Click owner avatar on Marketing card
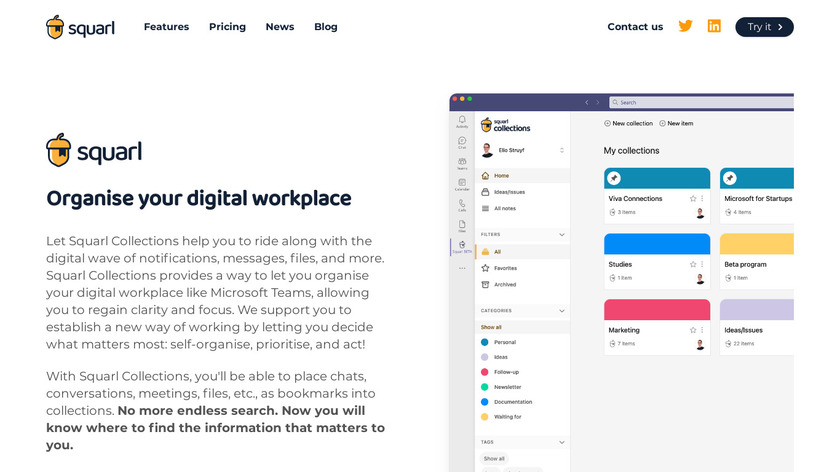The width and height of the screenshot is (840, 472). point(700,344)
